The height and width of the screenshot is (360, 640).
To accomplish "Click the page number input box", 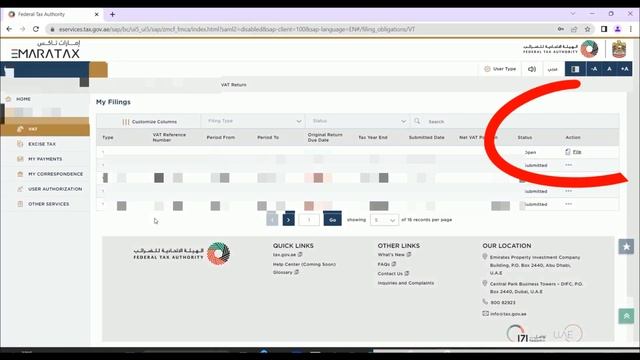I will click(x=309, y=220).
